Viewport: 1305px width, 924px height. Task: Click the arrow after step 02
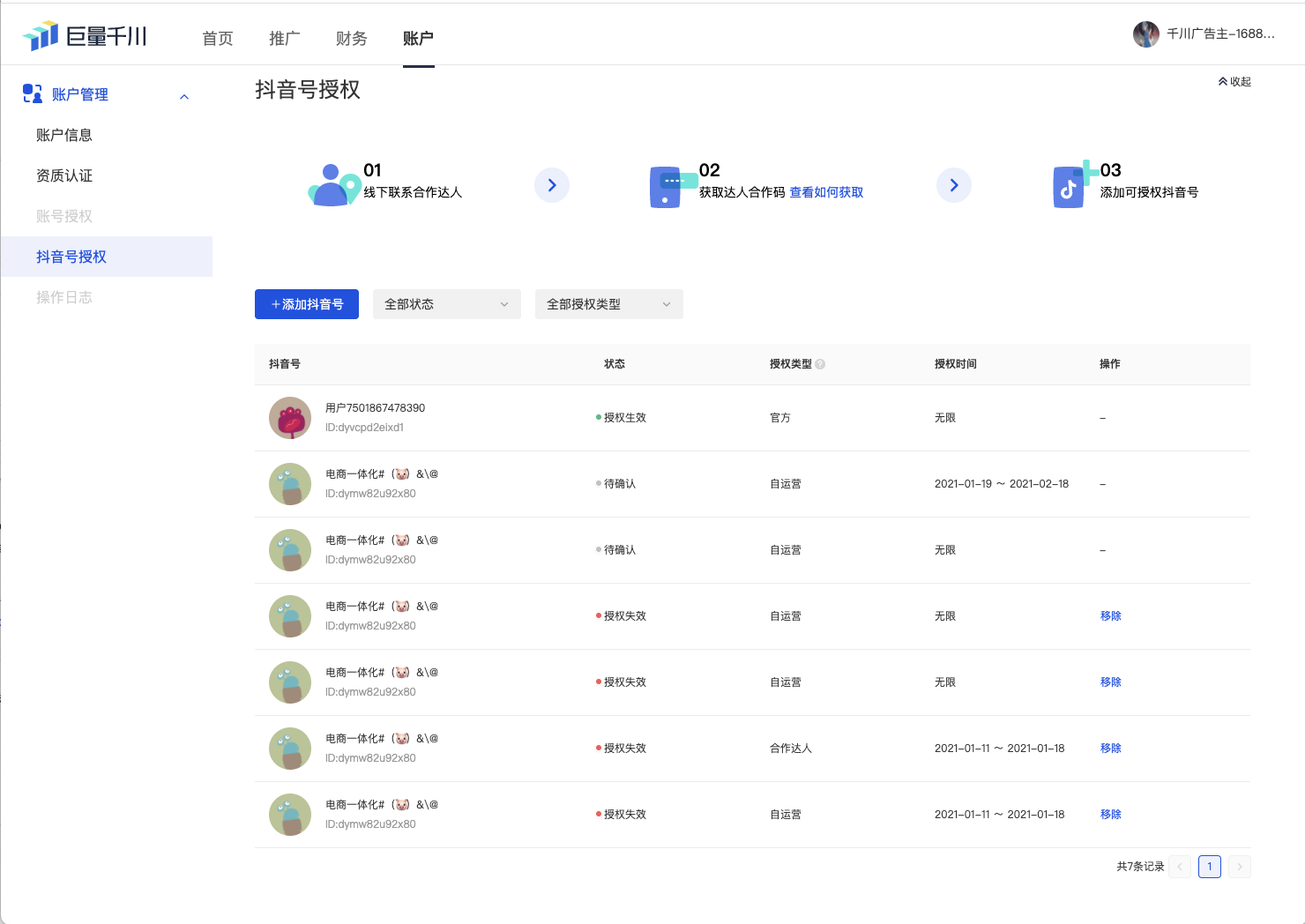point(954,185)
